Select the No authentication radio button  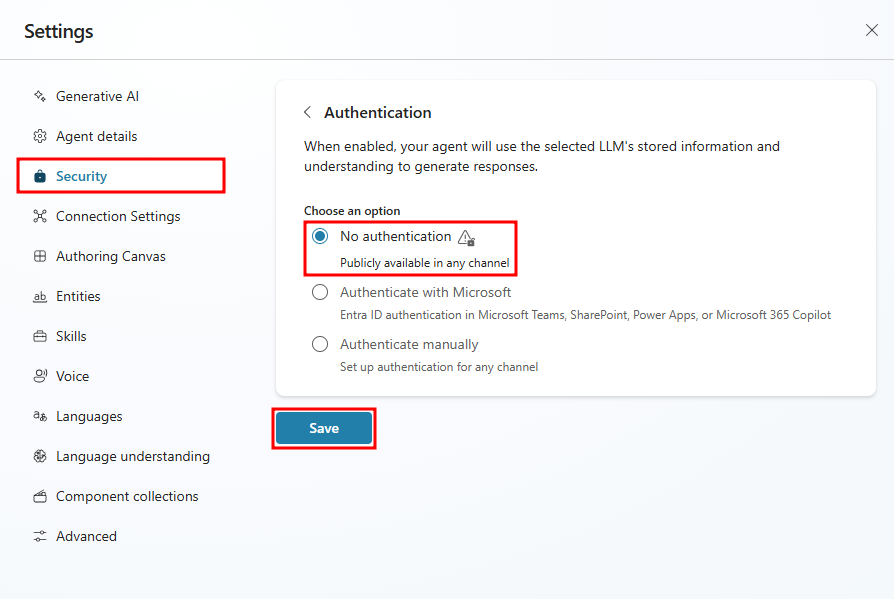(320, 236)
